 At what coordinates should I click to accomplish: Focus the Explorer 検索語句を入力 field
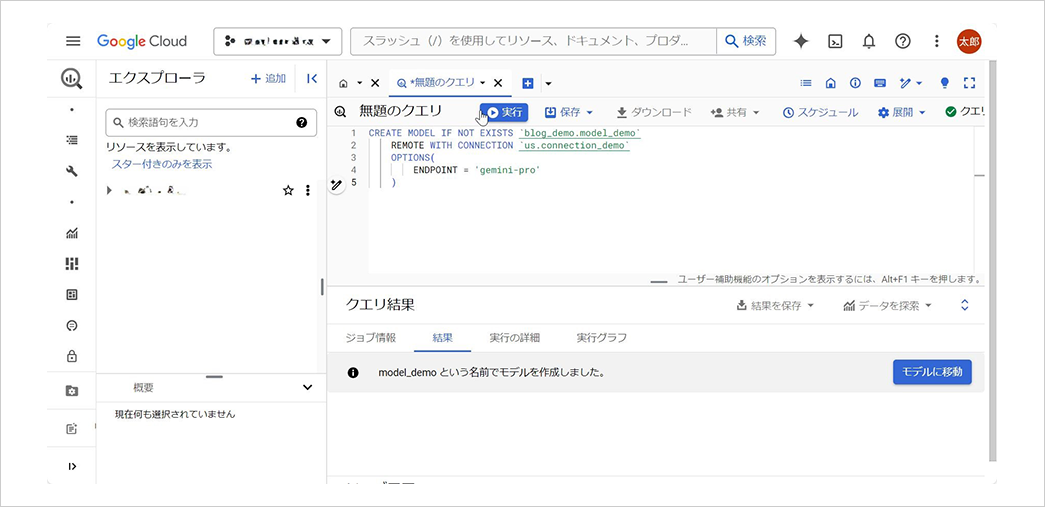point(211,123)
